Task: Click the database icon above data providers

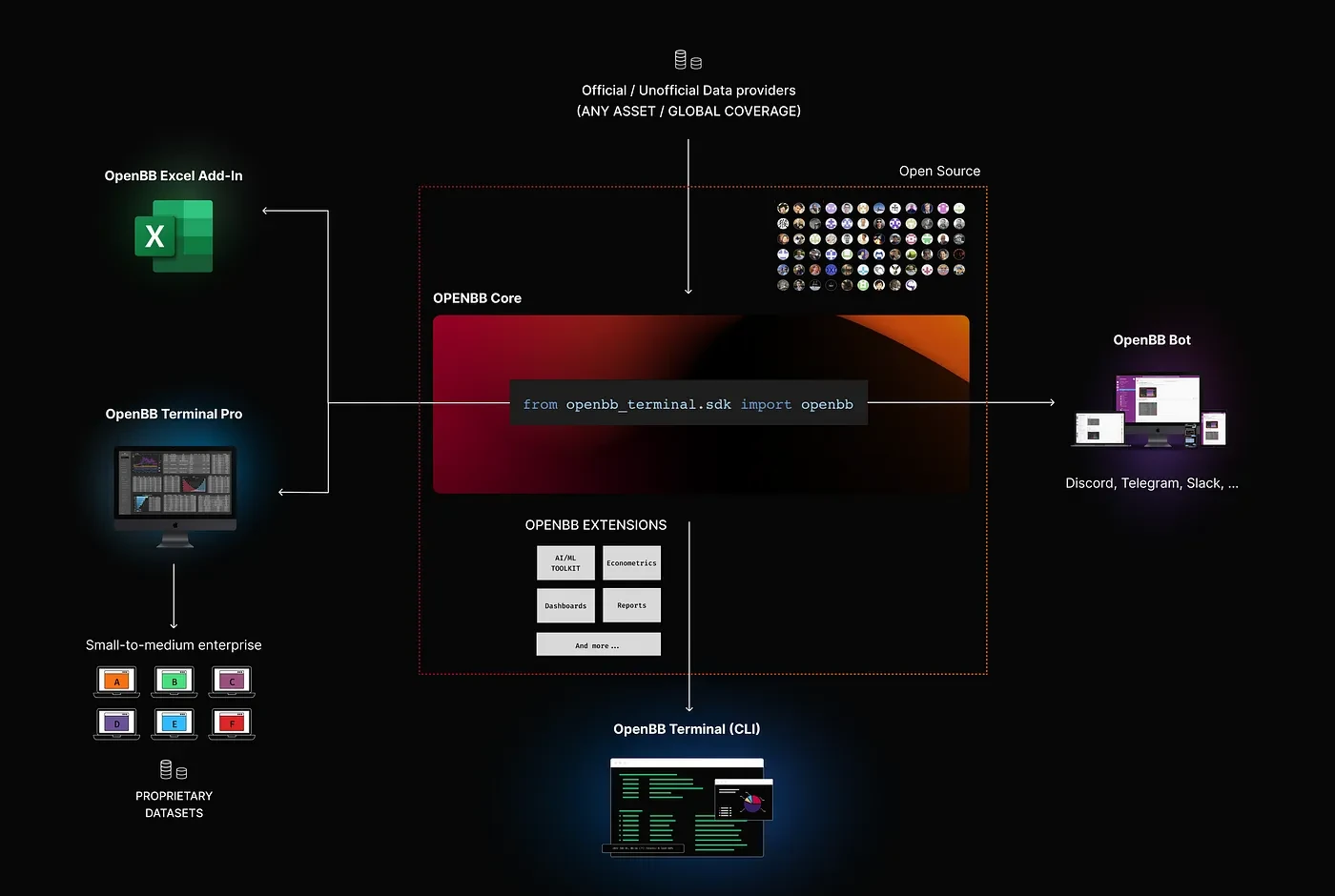Action: click(688, 60)
